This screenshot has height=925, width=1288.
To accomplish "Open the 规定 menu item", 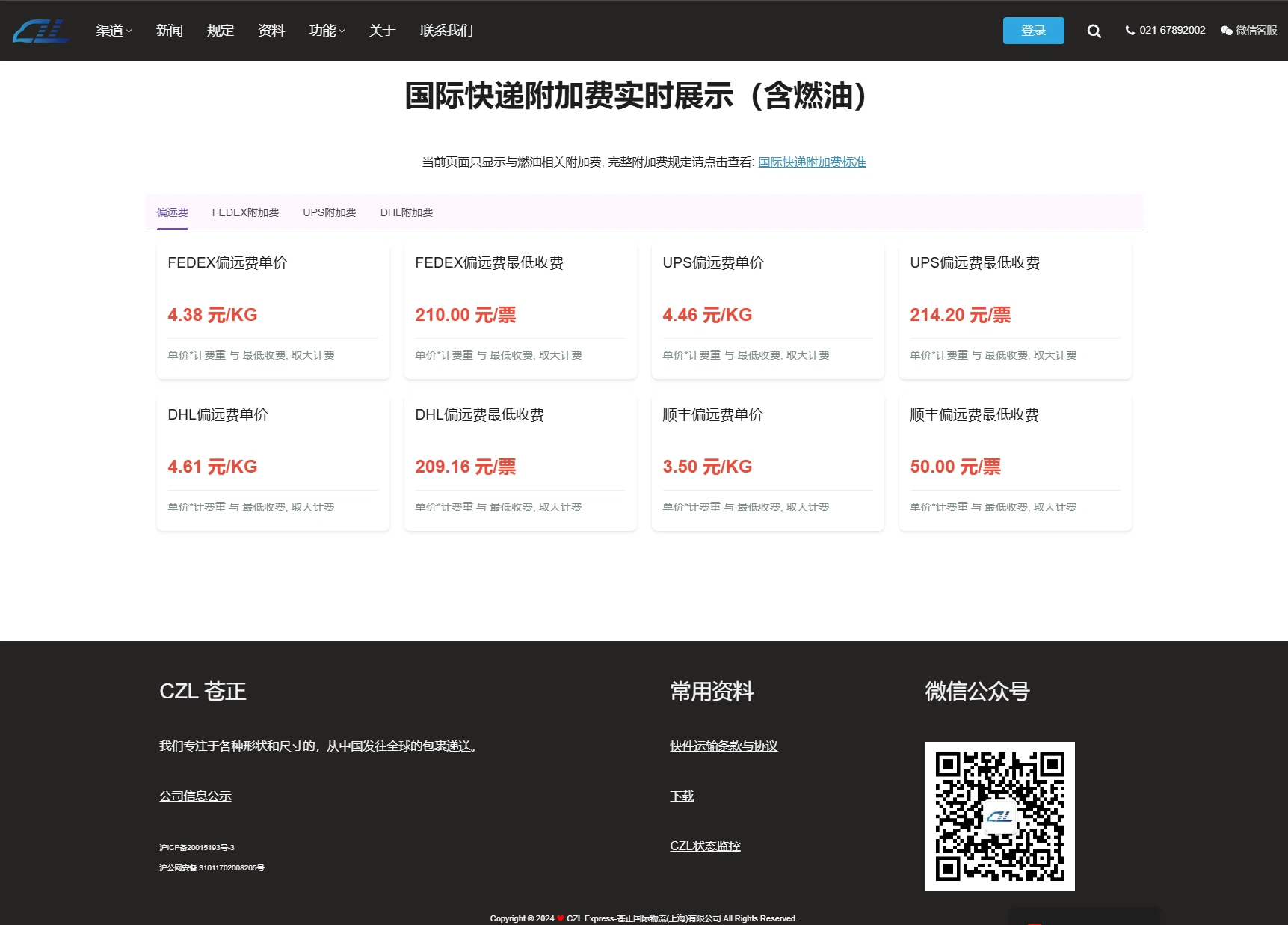I will point(221,31).
